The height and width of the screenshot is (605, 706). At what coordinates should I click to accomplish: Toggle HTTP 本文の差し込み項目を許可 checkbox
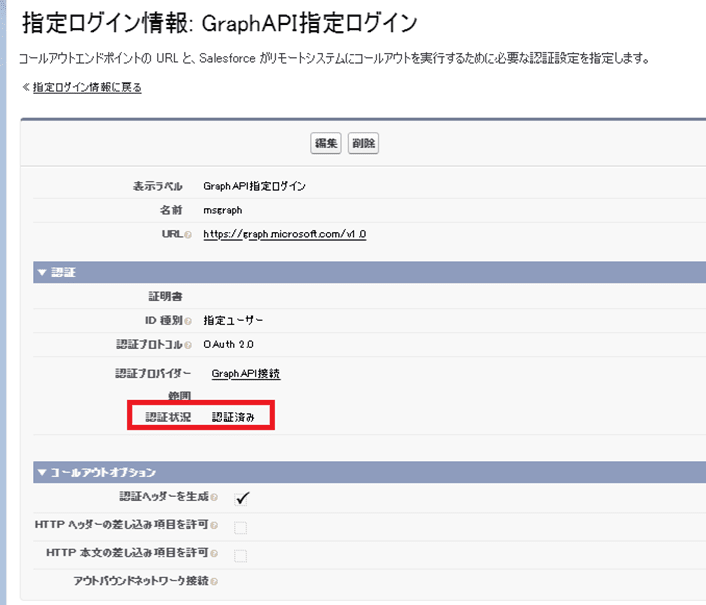point(240,556)
